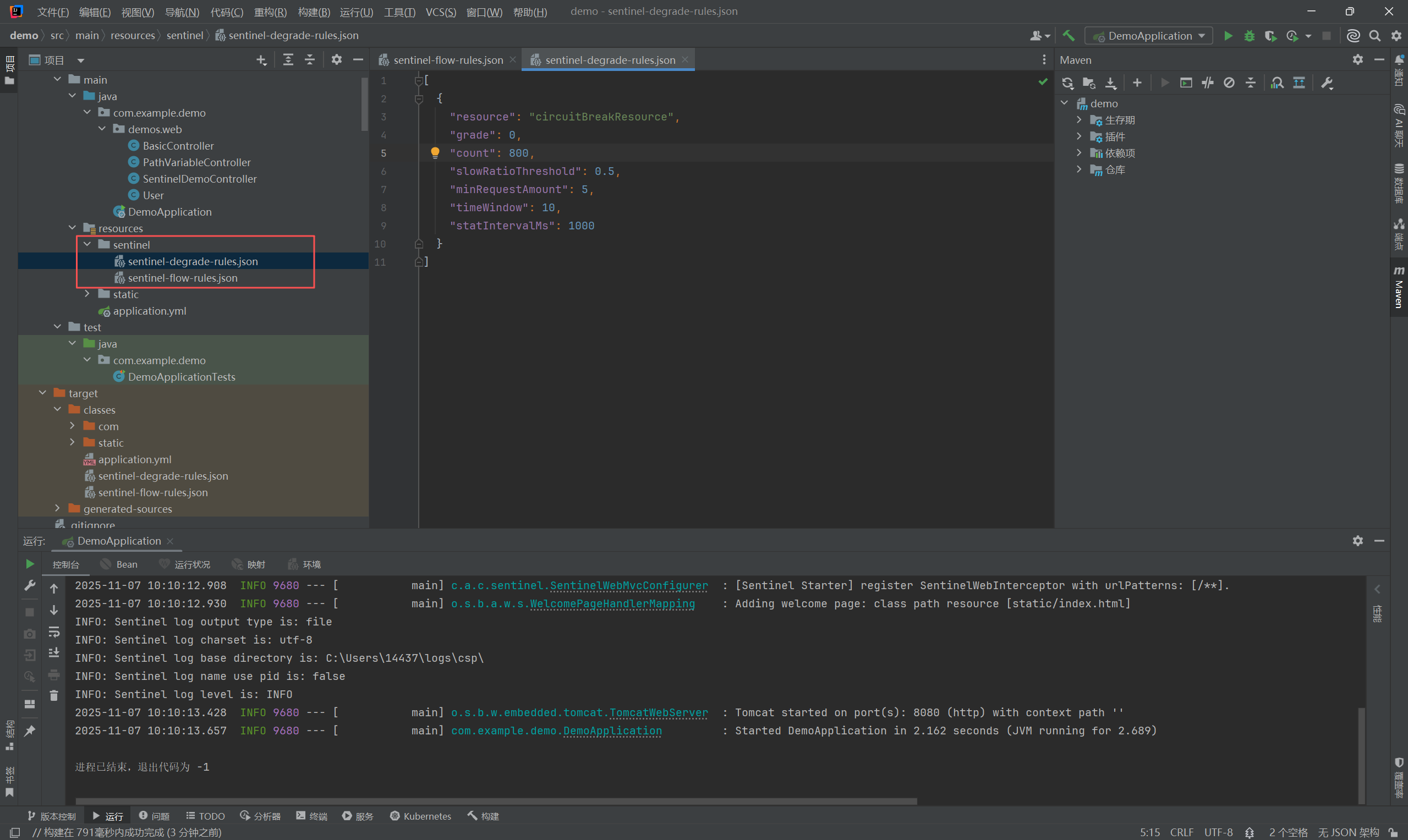Build project using the hammer icon
This screenshot has height=840, width=1408.
coord(1069,36)
